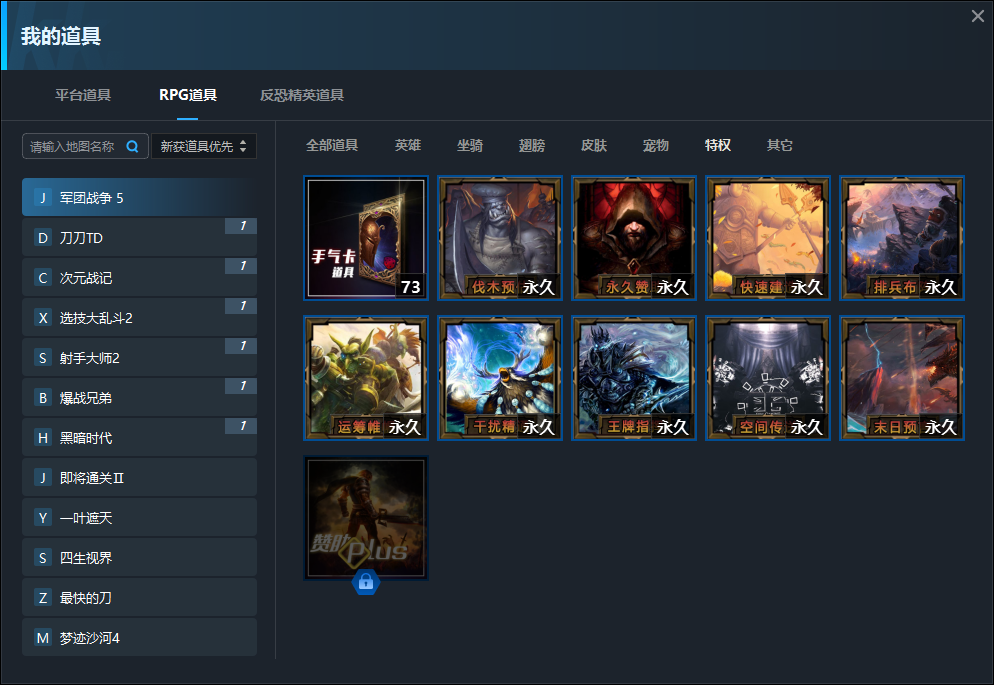
Task: Click the C letter badge for 次元战记
Action: 42,278
